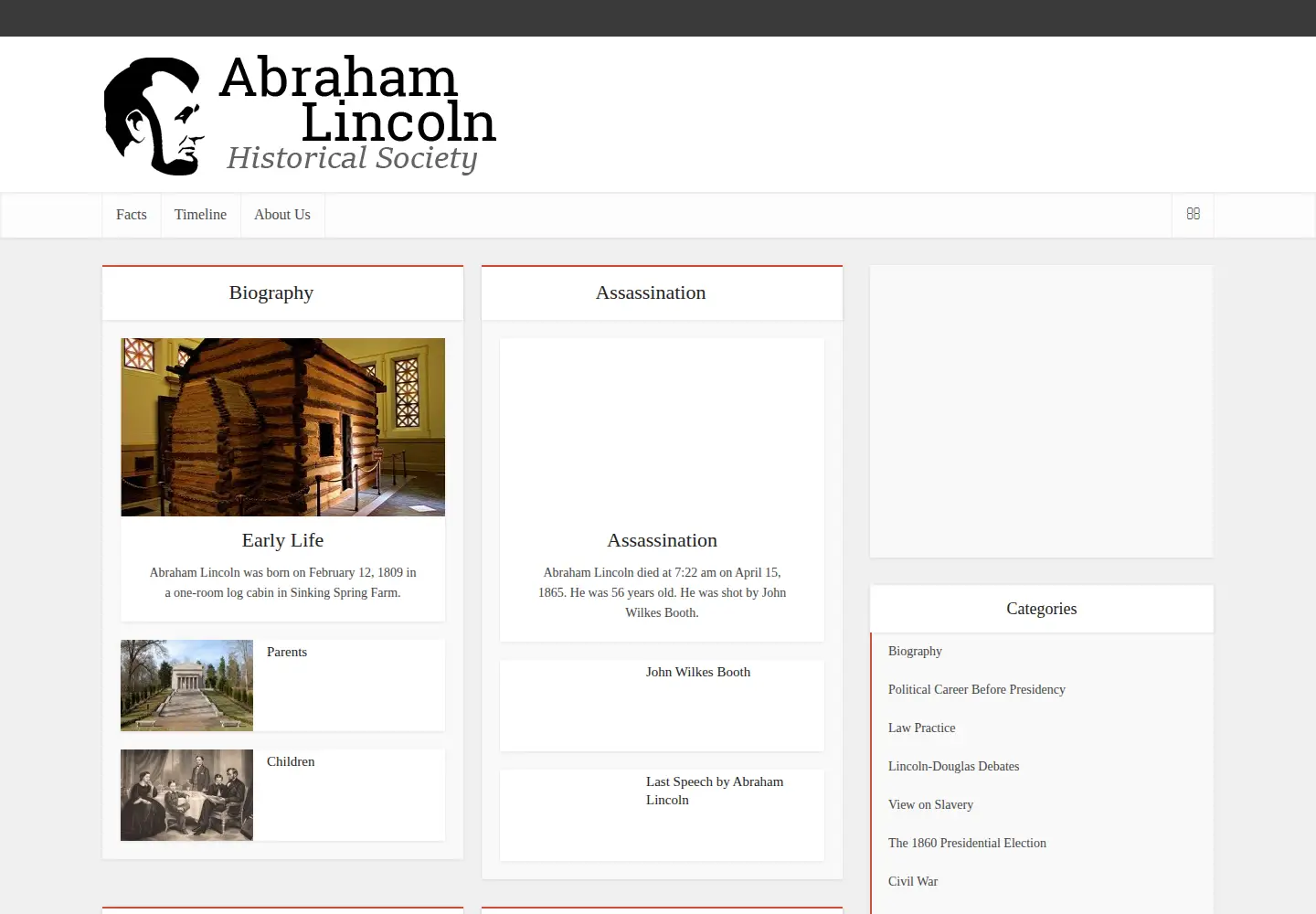Open the Children article link
This screenshot has width=1316, height=914.
(291, 761)
